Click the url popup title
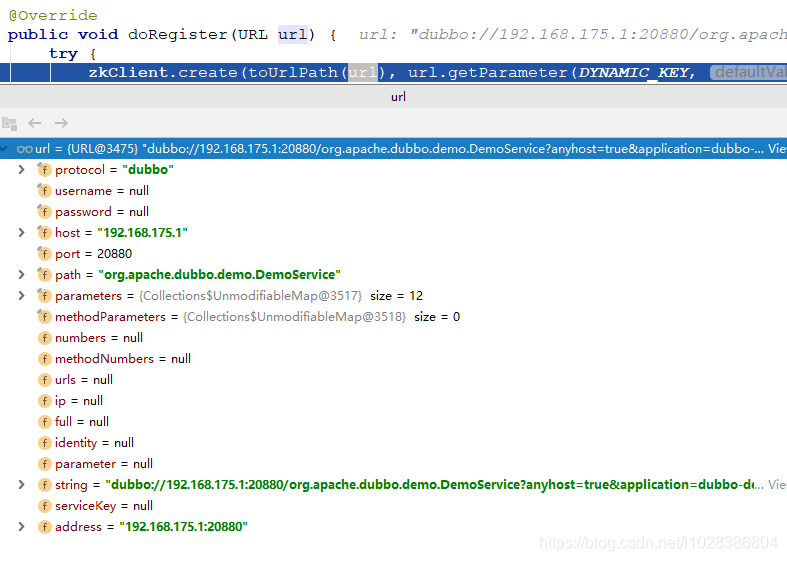Screen dimensions: 787x561 [x=399, y=97]
